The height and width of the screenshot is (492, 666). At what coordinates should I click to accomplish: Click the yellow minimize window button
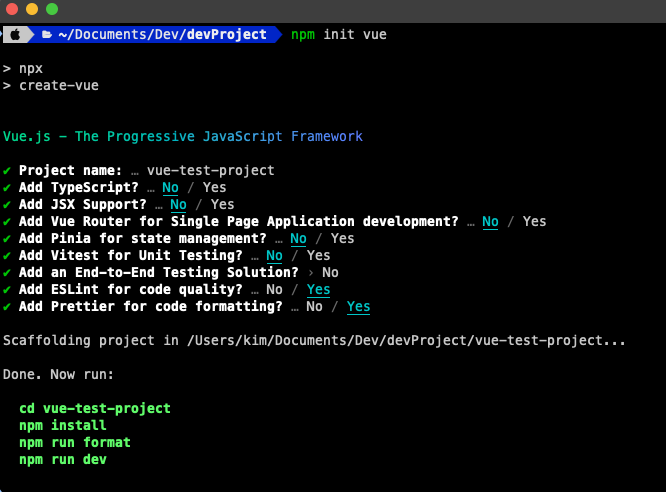[32, 9]
